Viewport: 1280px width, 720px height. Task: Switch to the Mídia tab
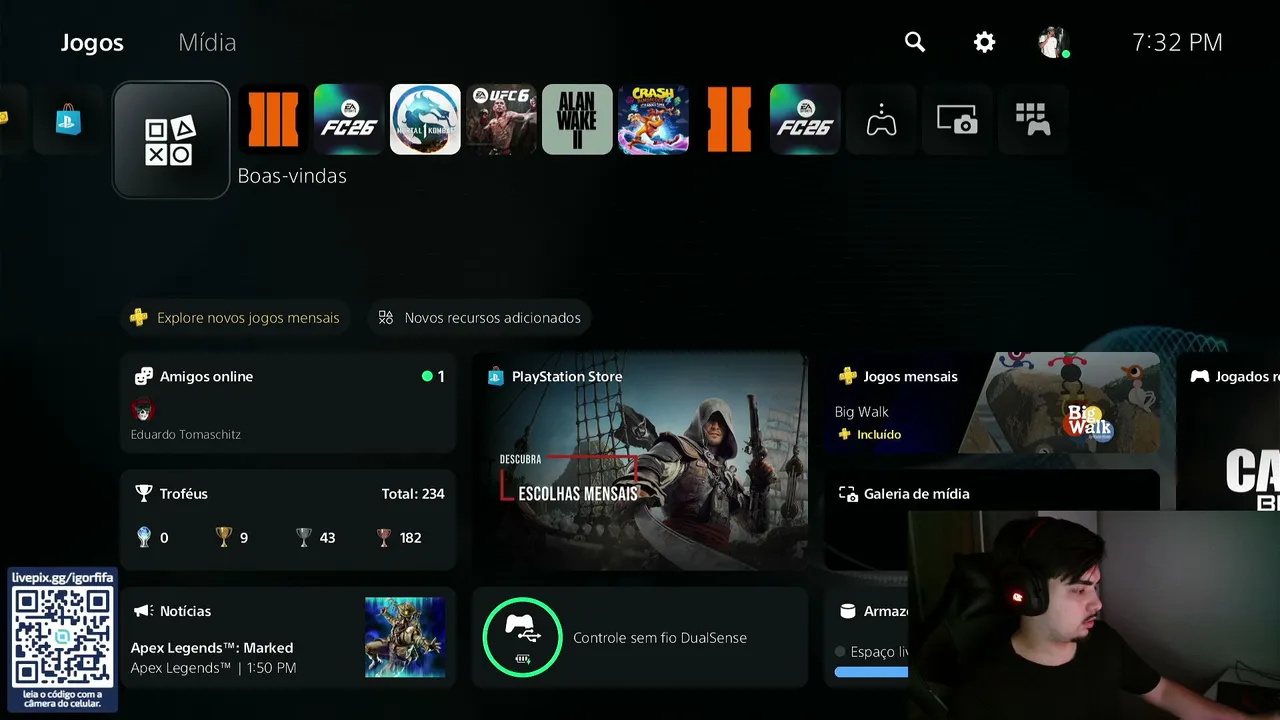click(x=207, y=42)
